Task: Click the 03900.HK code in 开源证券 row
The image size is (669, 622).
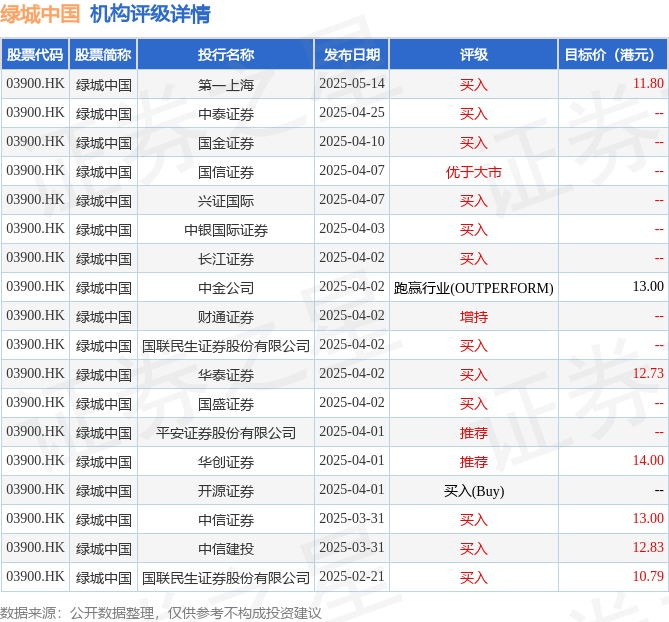Action: pos(35,489)
